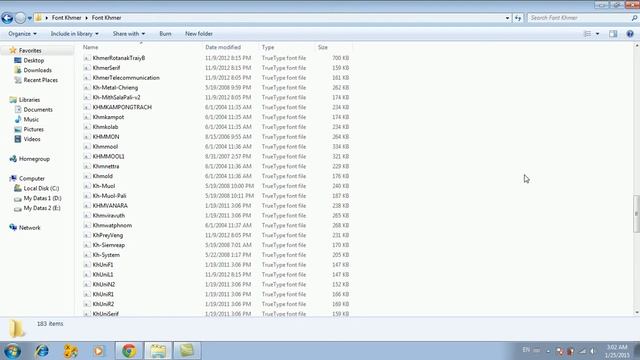Click the KhUniR1 file icon
This screenshot has width=640, height=360.
pyautogui.click(x=87, y=294)
